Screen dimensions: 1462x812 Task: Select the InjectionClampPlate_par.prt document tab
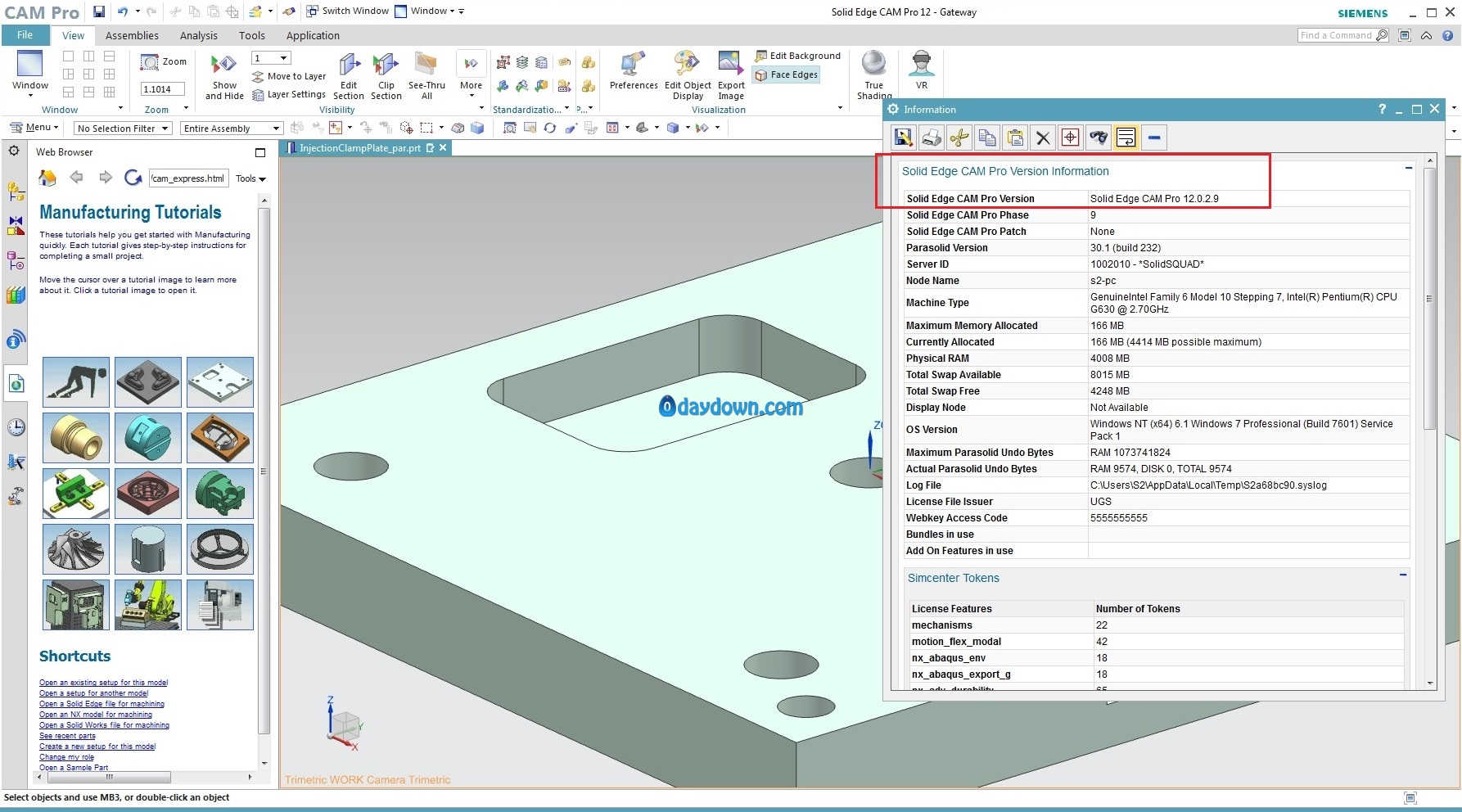point(360,148)
